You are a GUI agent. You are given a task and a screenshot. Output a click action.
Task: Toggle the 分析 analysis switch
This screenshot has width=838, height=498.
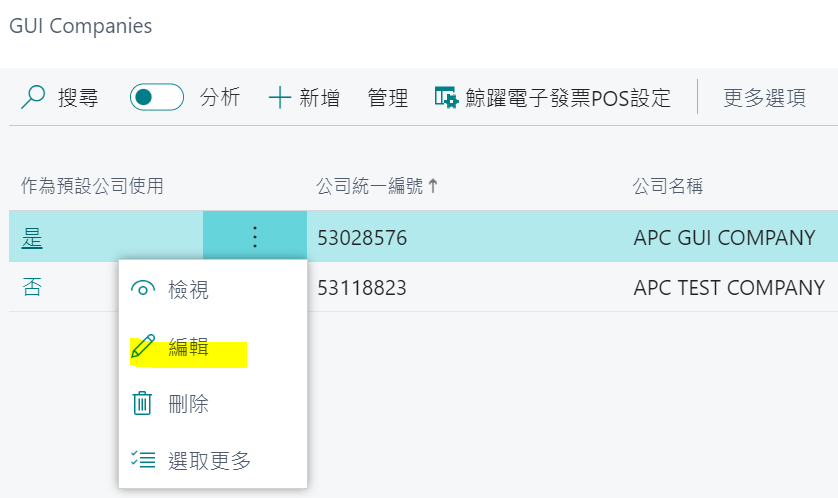[x=157, y=97]
